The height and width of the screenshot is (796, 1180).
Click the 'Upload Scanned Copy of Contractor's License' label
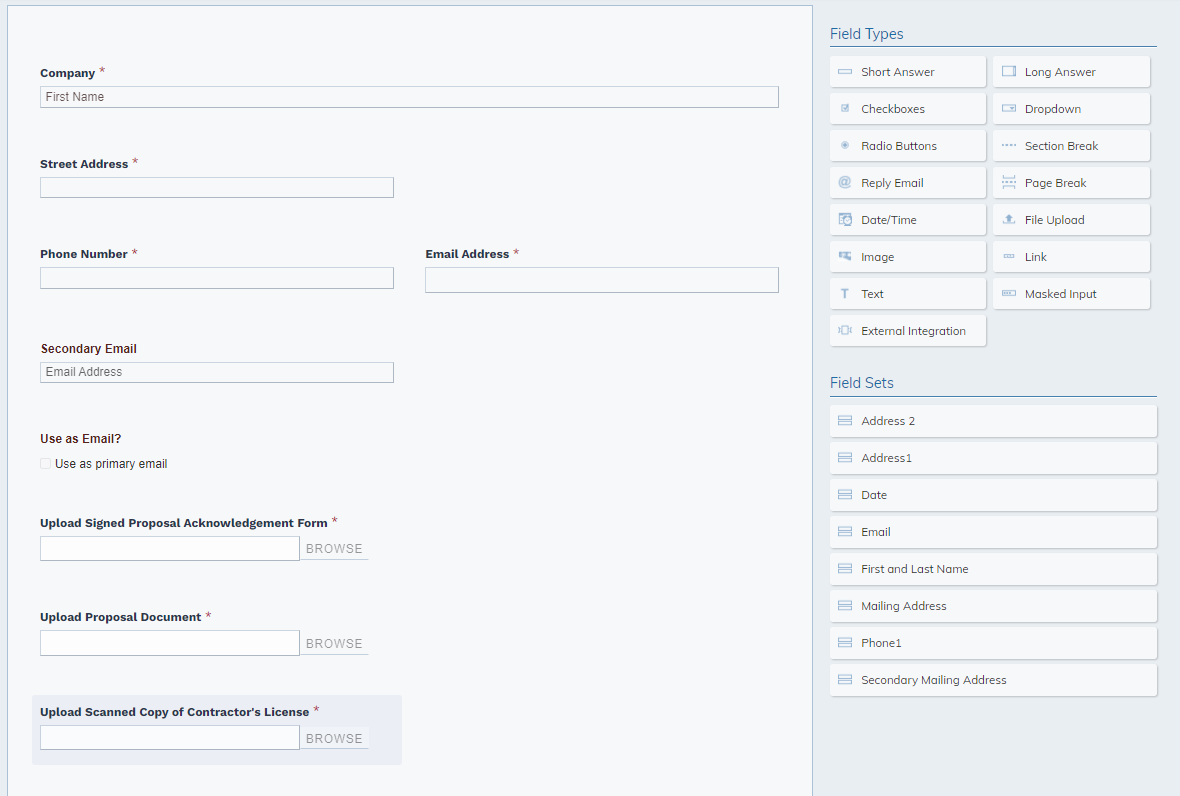click(175, 712)
